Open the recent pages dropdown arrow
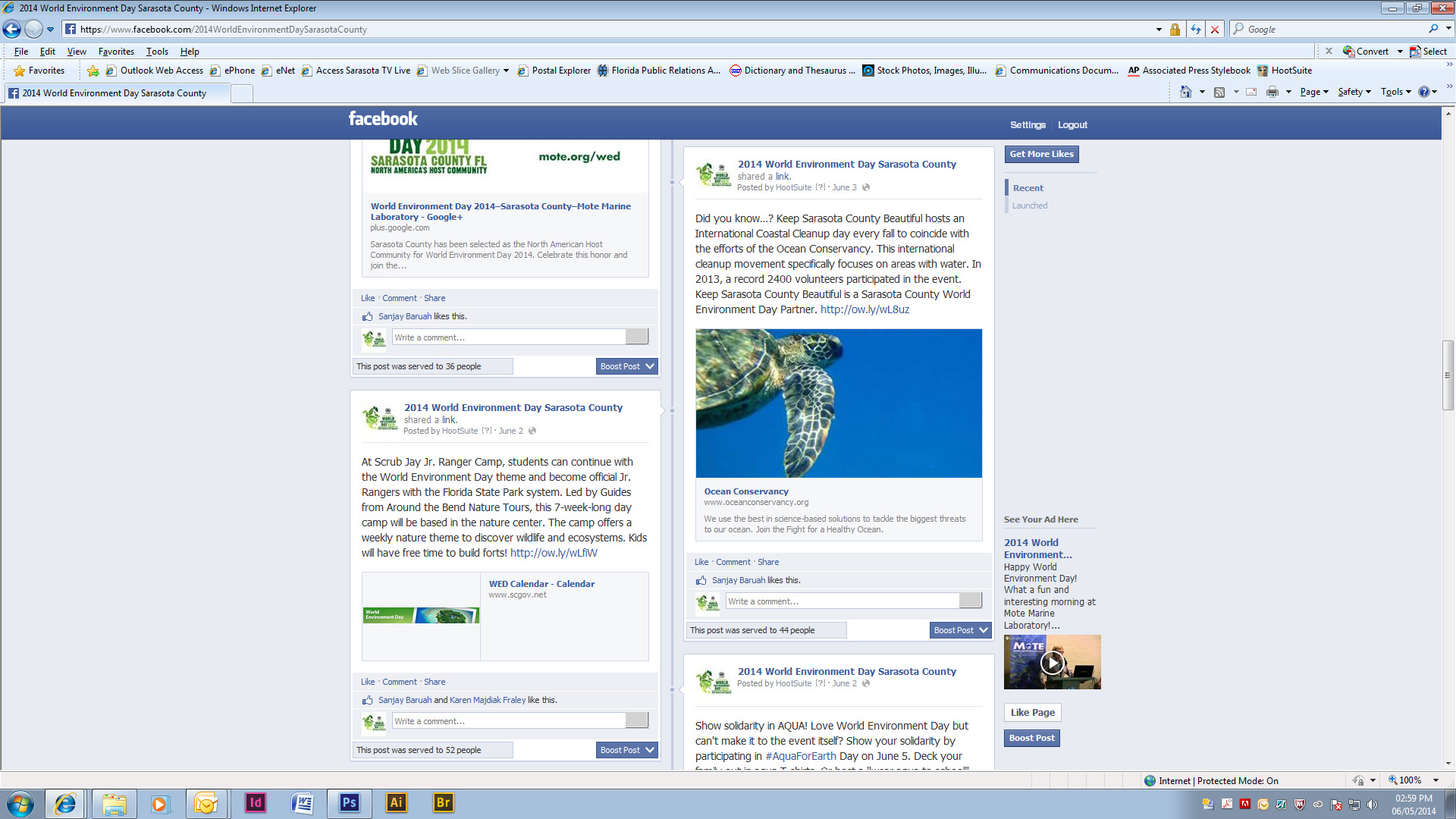This screenshot has width=1456, height=819. point(50,30)
